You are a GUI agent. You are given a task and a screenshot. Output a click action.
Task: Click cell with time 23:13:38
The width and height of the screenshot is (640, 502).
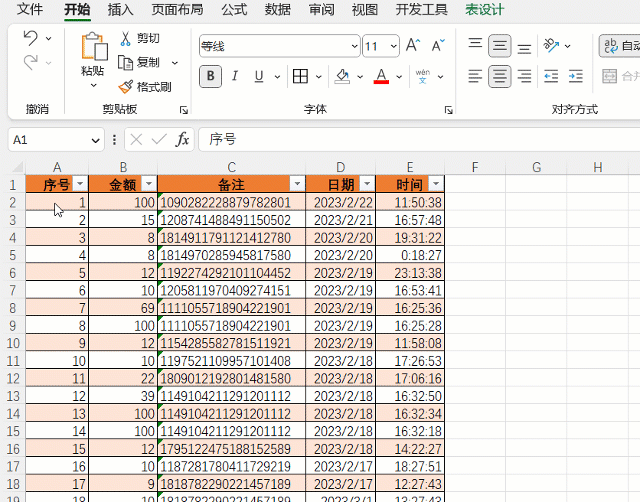[410, 273]
